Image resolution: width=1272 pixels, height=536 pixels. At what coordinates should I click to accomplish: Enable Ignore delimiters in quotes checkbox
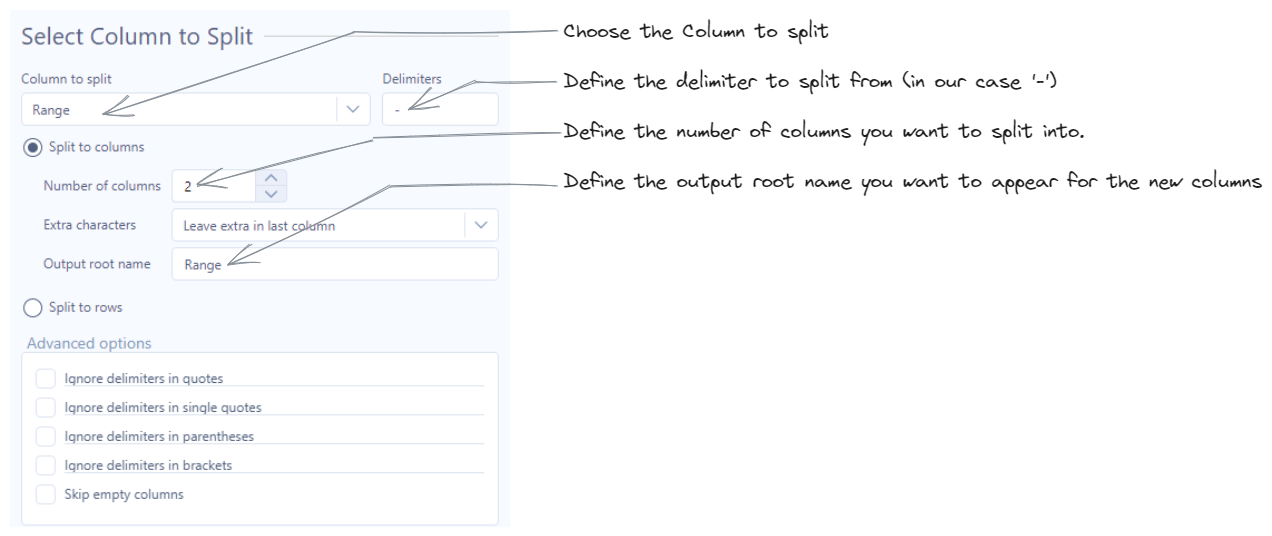point(45,378)
